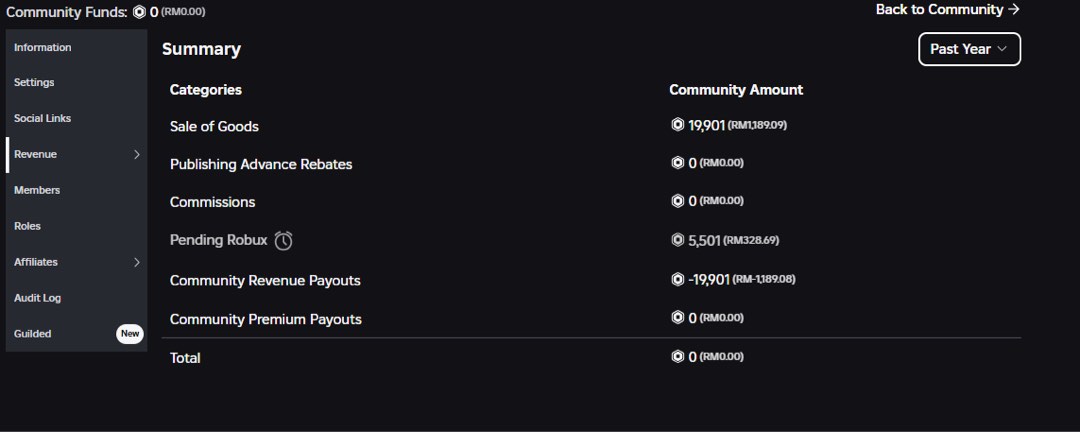Click Robux icon in Publishing Advance Rebates row

point(678,163)
